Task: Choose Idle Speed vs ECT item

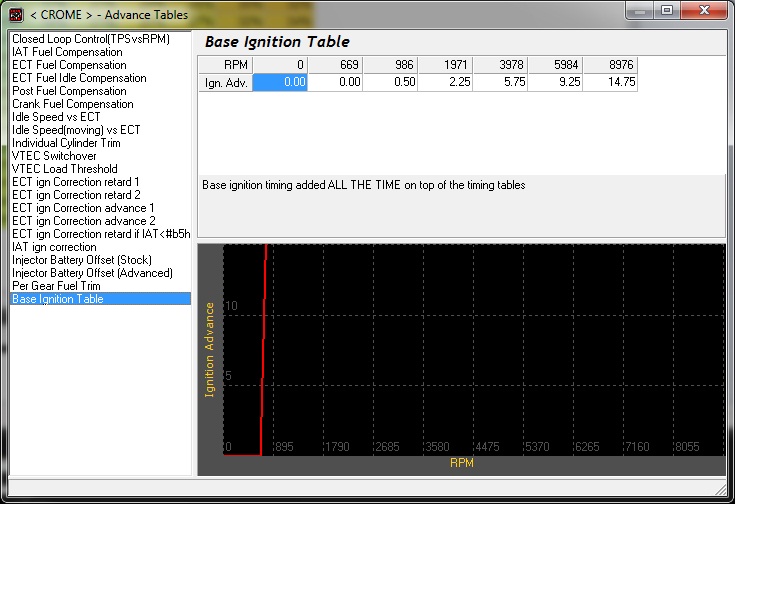Action: (56, 117)
